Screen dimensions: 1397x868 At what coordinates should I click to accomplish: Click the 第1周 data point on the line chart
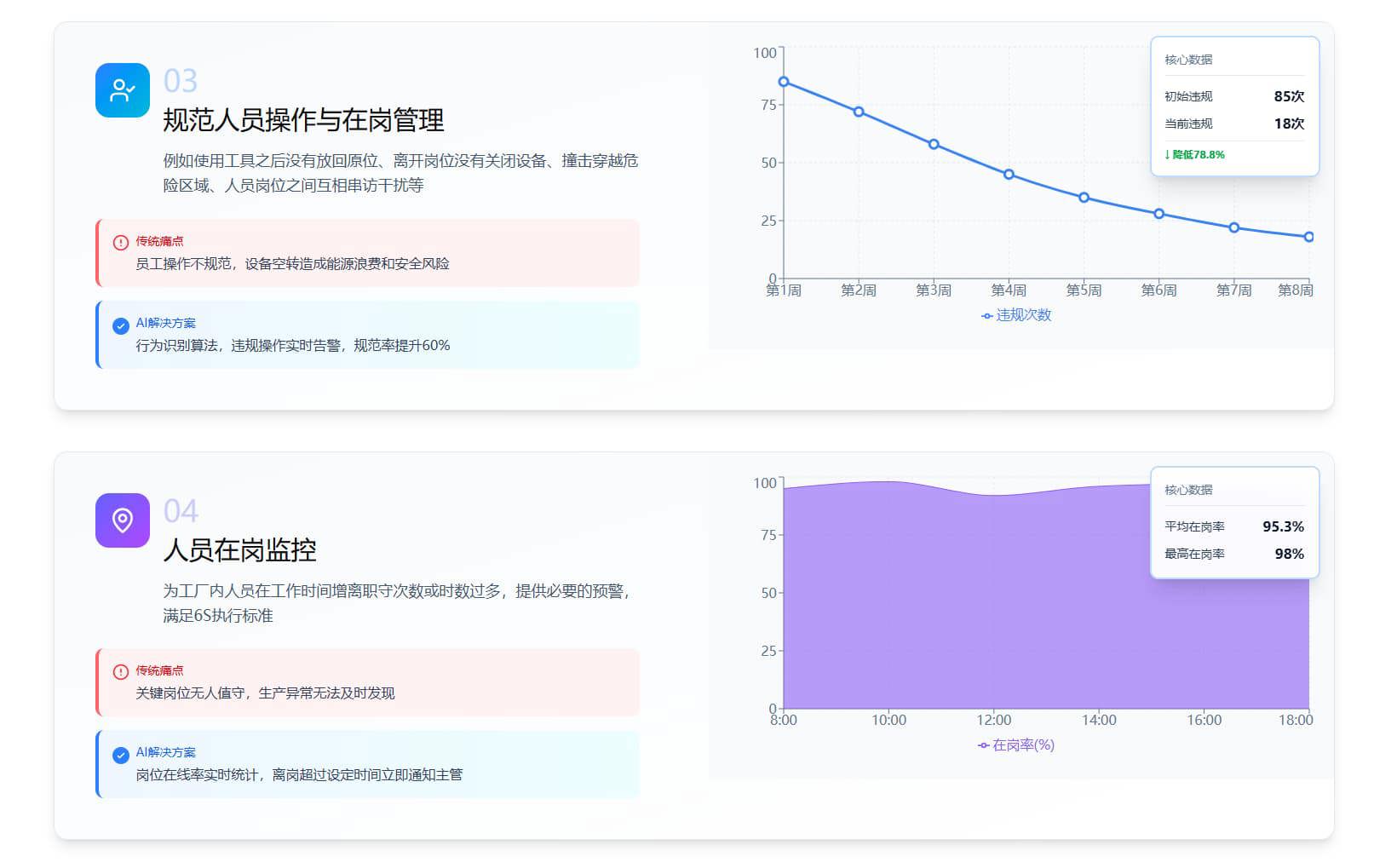coord(784,82)
